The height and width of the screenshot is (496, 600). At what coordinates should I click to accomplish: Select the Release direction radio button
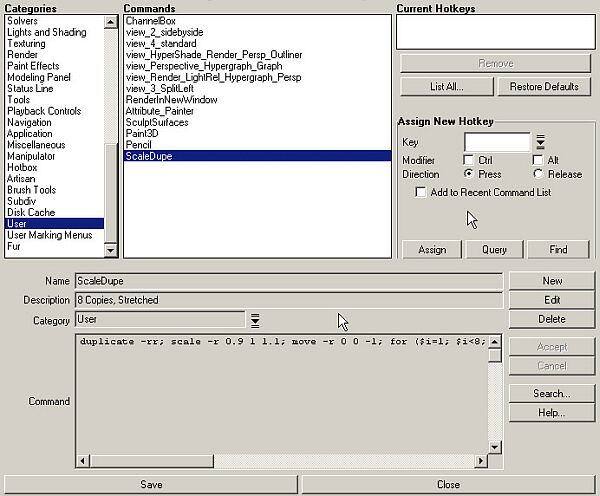click(538, 173)
